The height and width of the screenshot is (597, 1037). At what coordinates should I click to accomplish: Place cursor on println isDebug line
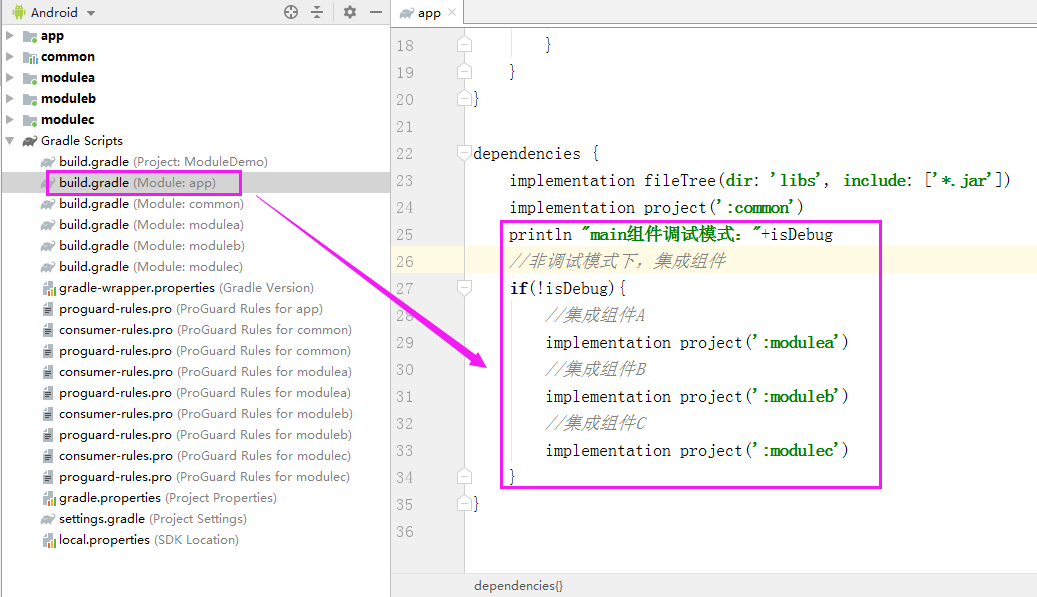coord(671,235)
